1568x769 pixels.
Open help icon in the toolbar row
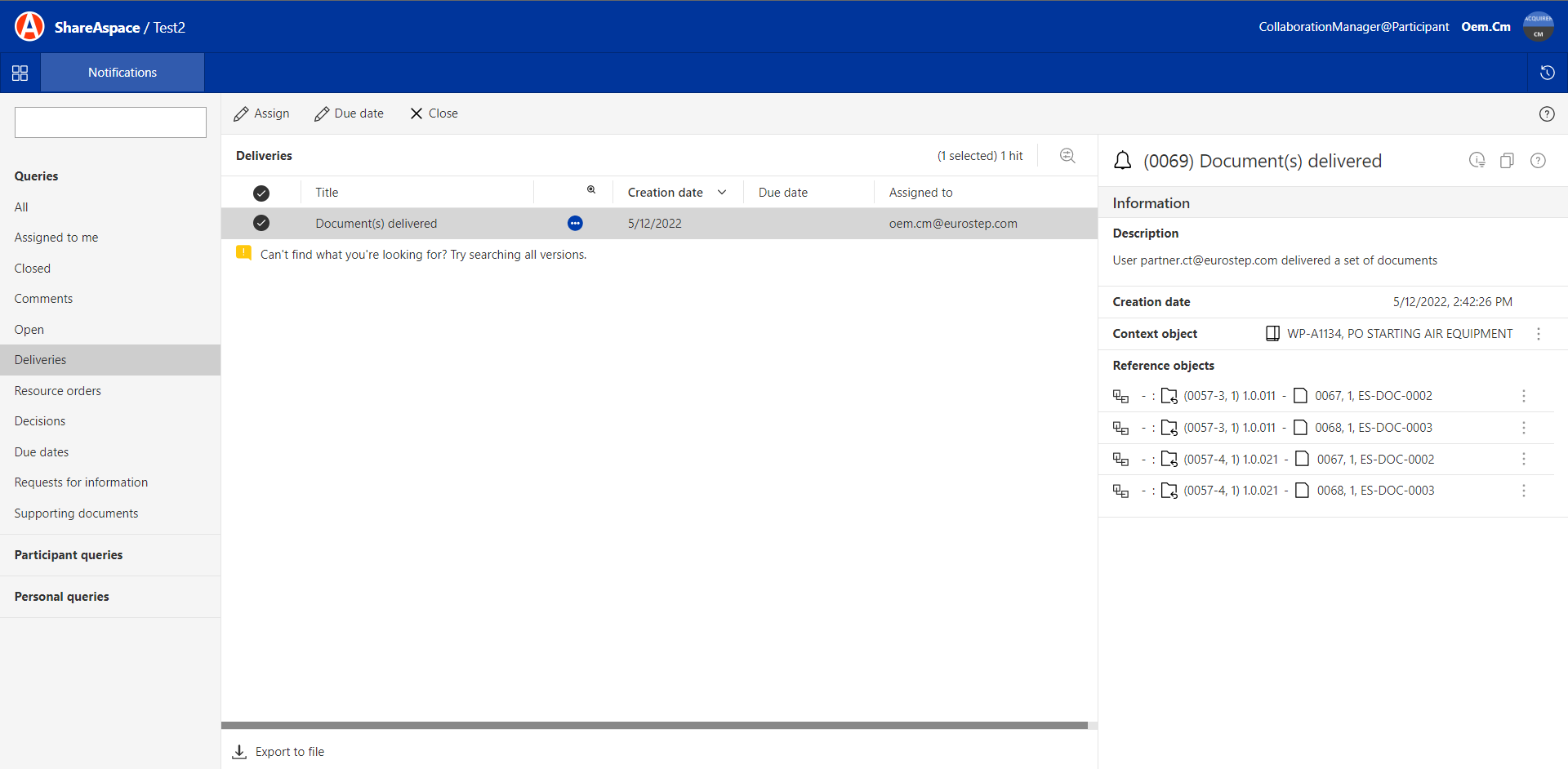coord(1546,114)
